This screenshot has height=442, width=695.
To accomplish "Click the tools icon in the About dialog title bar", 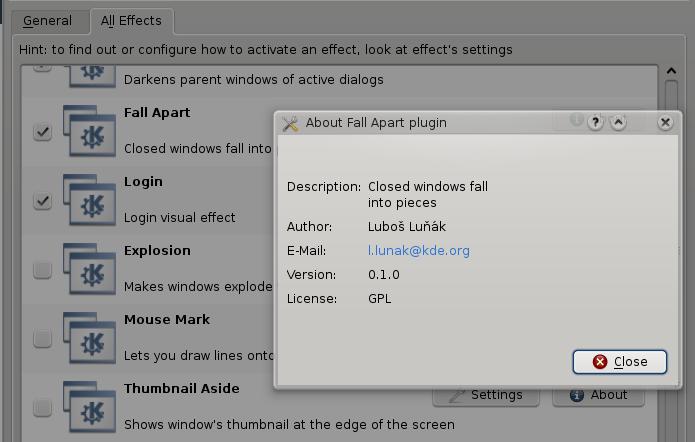I will click(291, 123).
